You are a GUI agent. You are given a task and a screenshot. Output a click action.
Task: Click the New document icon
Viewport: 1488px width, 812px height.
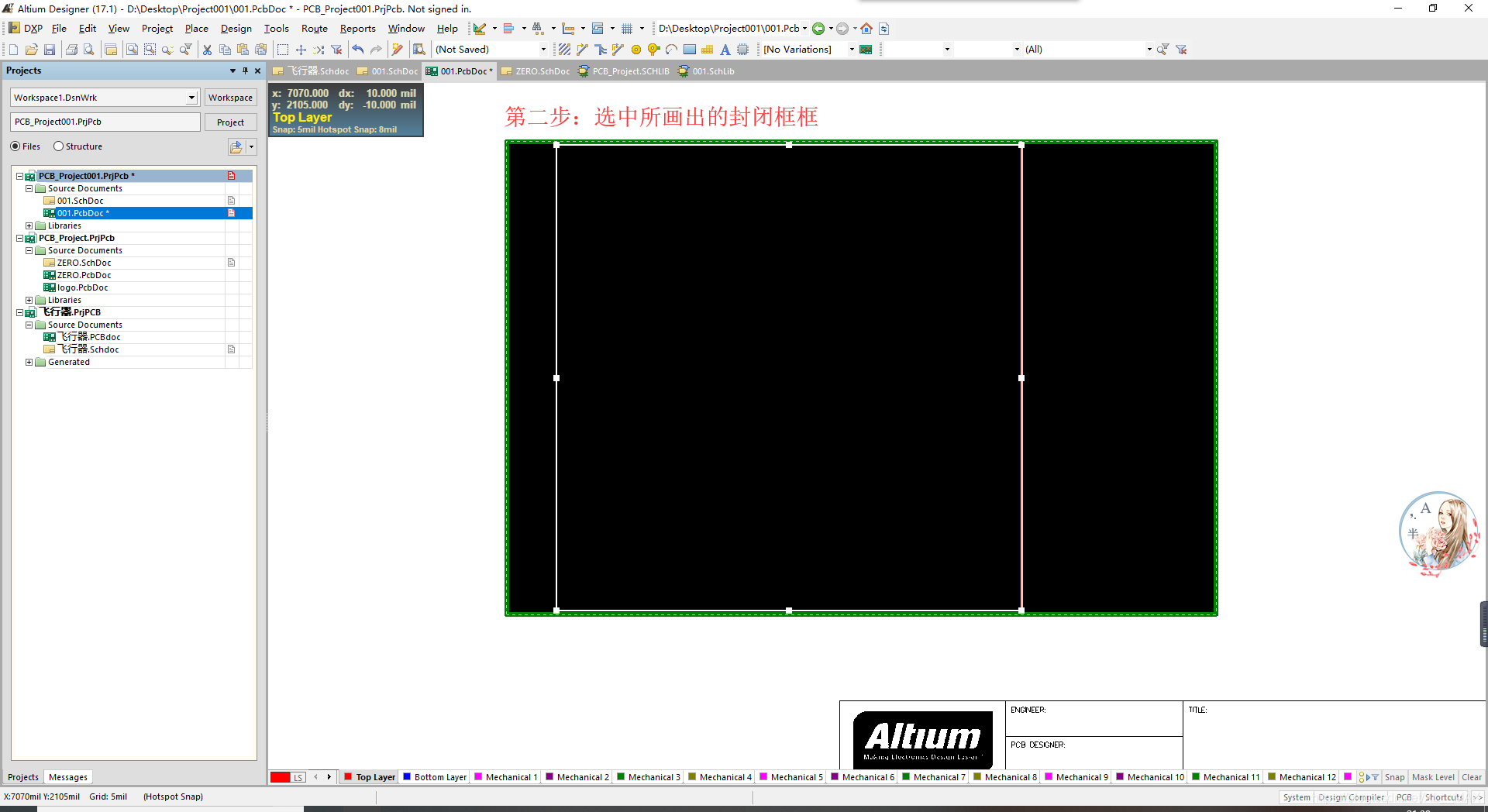[13, 50]
